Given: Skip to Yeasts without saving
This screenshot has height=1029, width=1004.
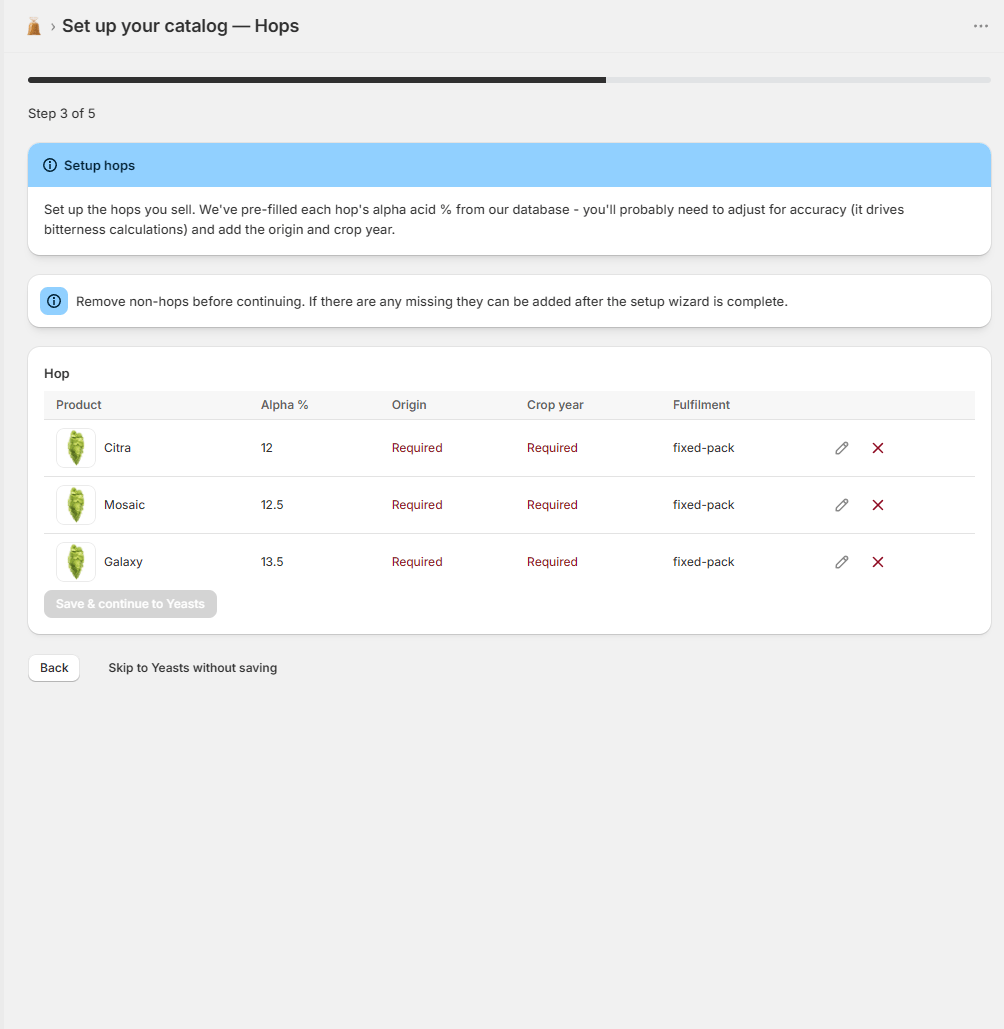Looking at the screenshot, I should 192,668.
